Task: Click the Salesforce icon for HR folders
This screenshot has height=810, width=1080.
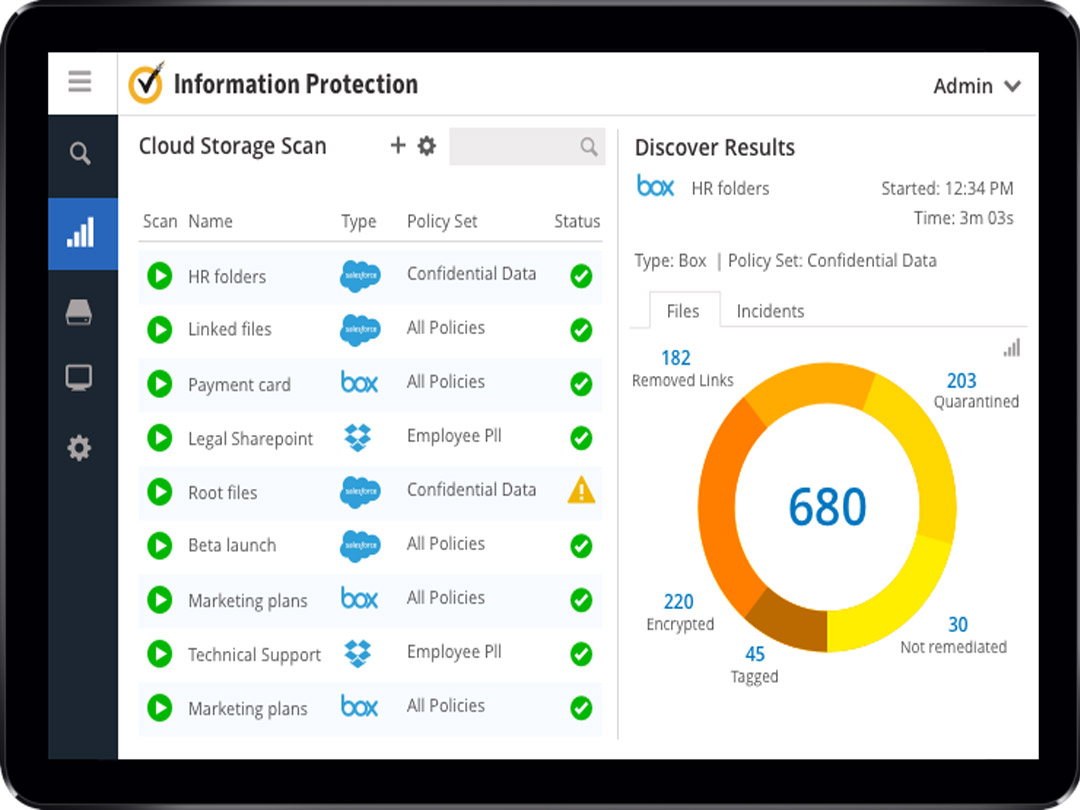Action: [360, 276]
